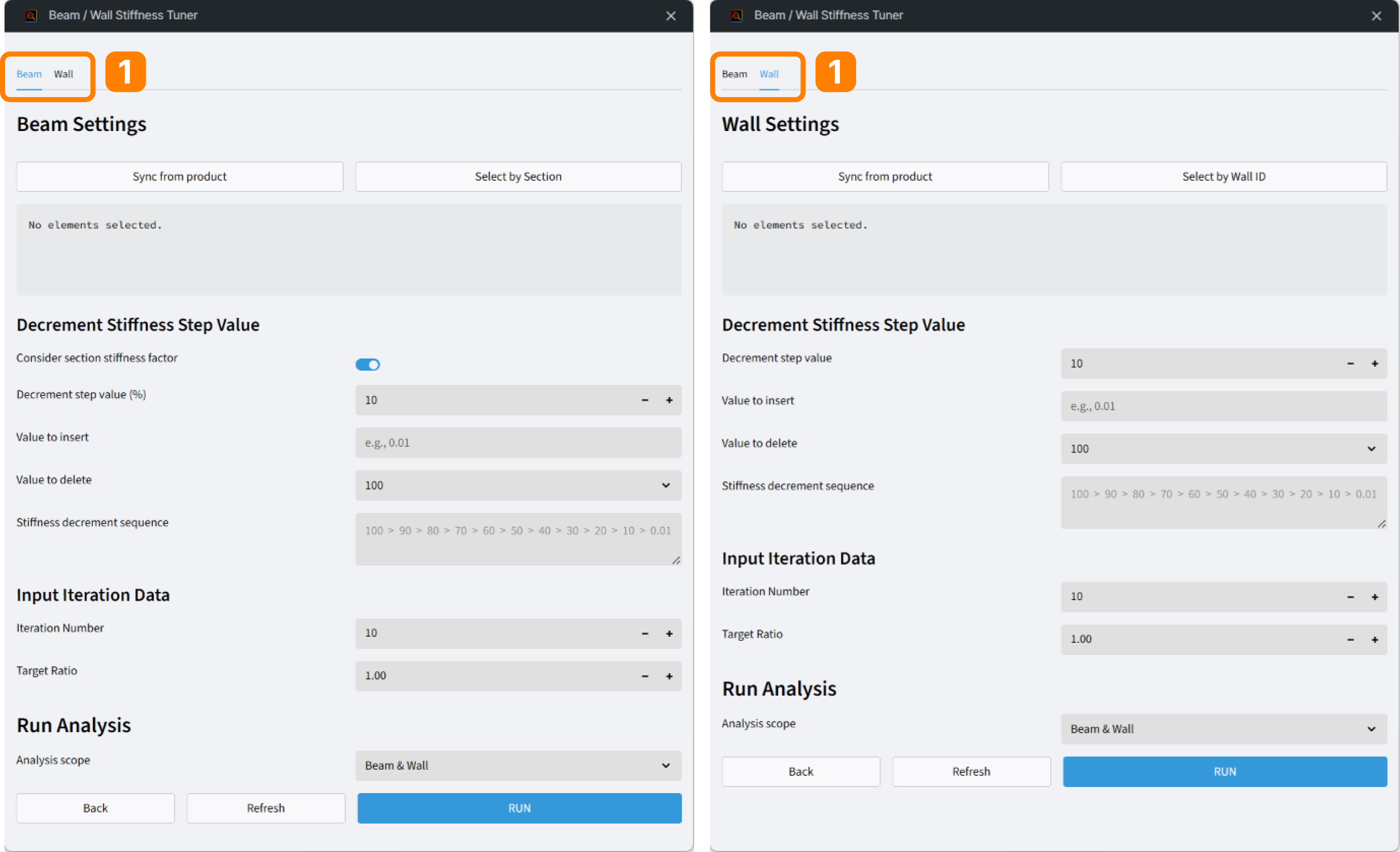Viewport: 1400px width, 852px height.
Task: Click Stiffness decrement sequence box in Beam Settings
Action: 518,539
